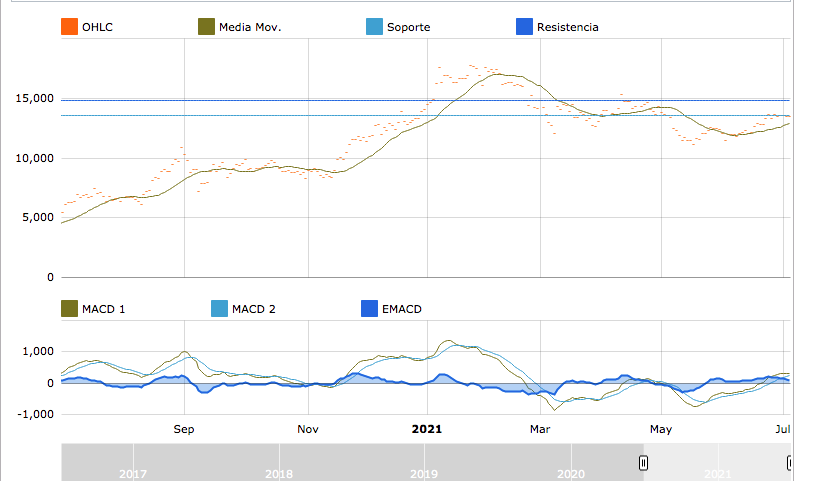
Task: Click the blue EMACD legend swatch
Action: (369, 309)
